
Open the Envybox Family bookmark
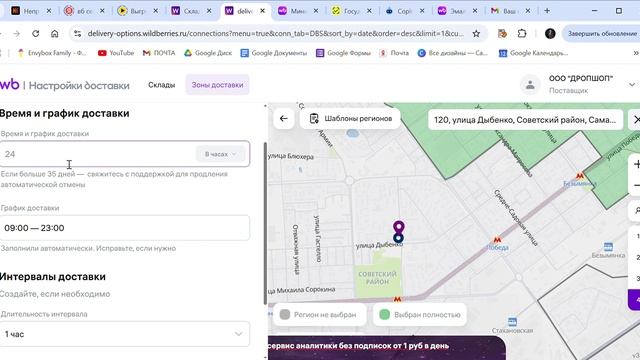52,53
